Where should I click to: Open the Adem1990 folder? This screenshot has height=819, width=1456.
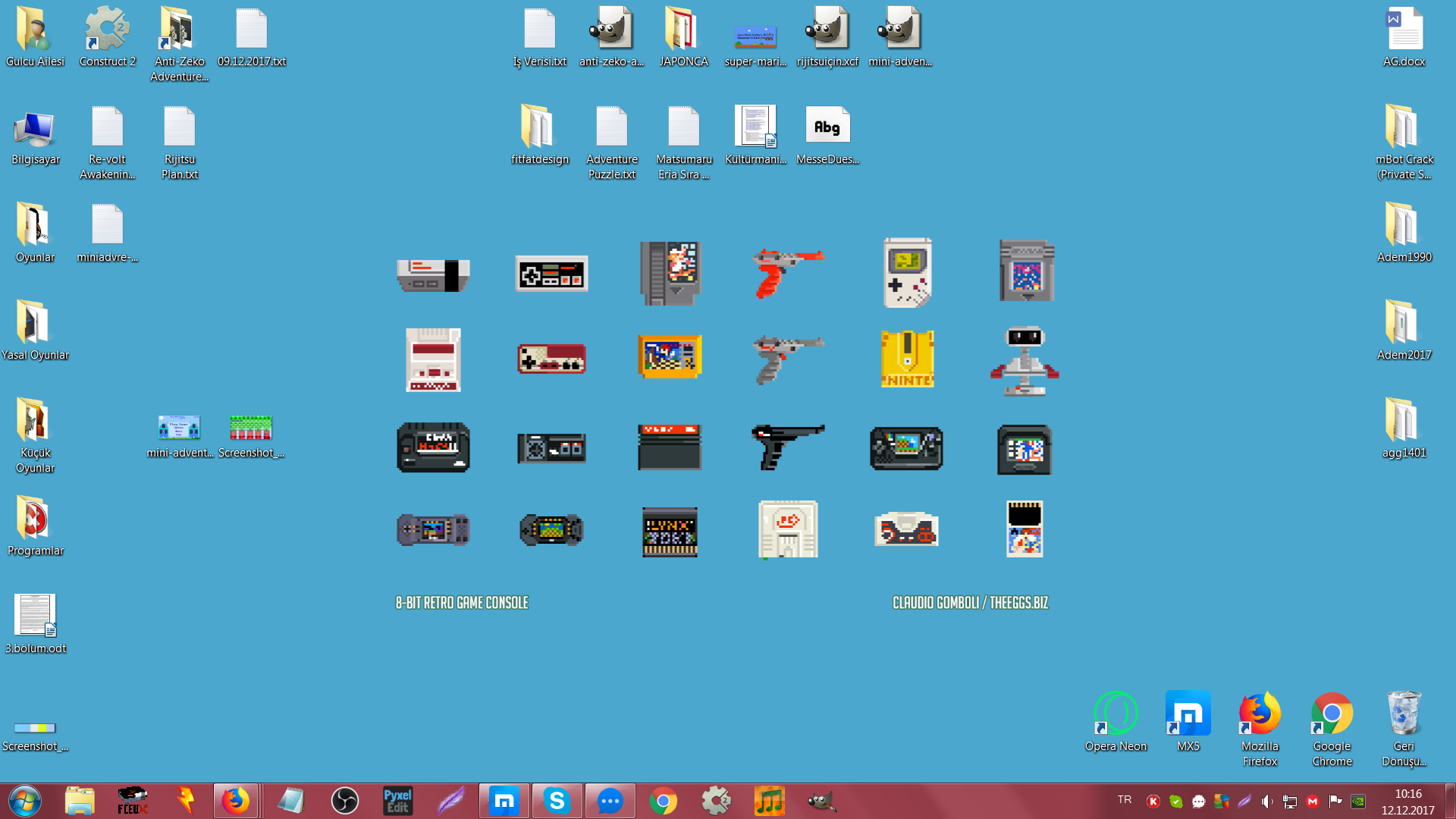pyautogui.click(x=1404, y=234)
